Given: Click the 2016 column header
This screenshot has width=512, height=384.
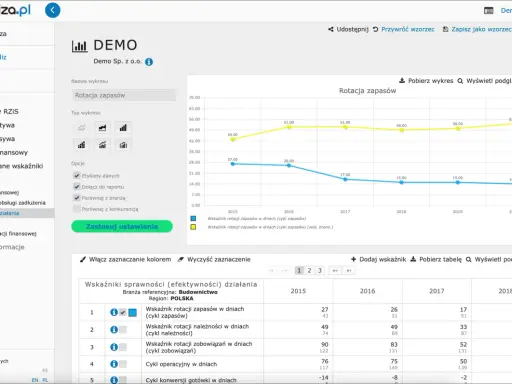Looking at the screenshot, I should [x=367, y=291].
